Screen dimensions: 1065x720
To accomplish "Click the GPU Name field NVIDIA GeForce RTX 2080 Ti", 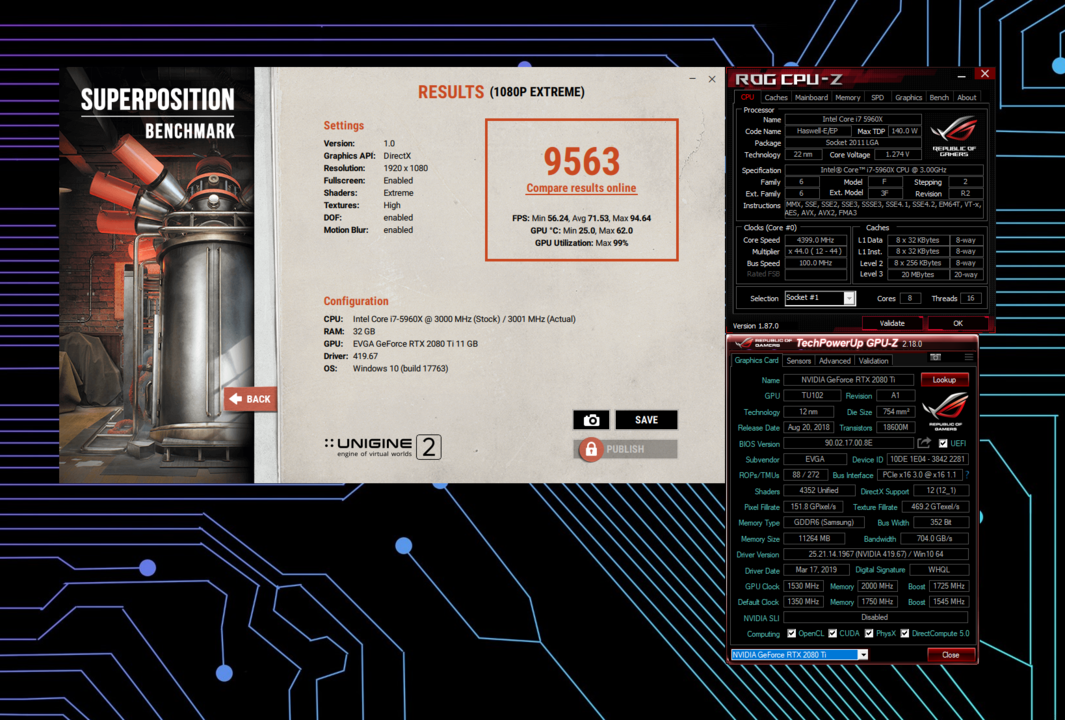I will pyautogui.click(x=848, y=380).
